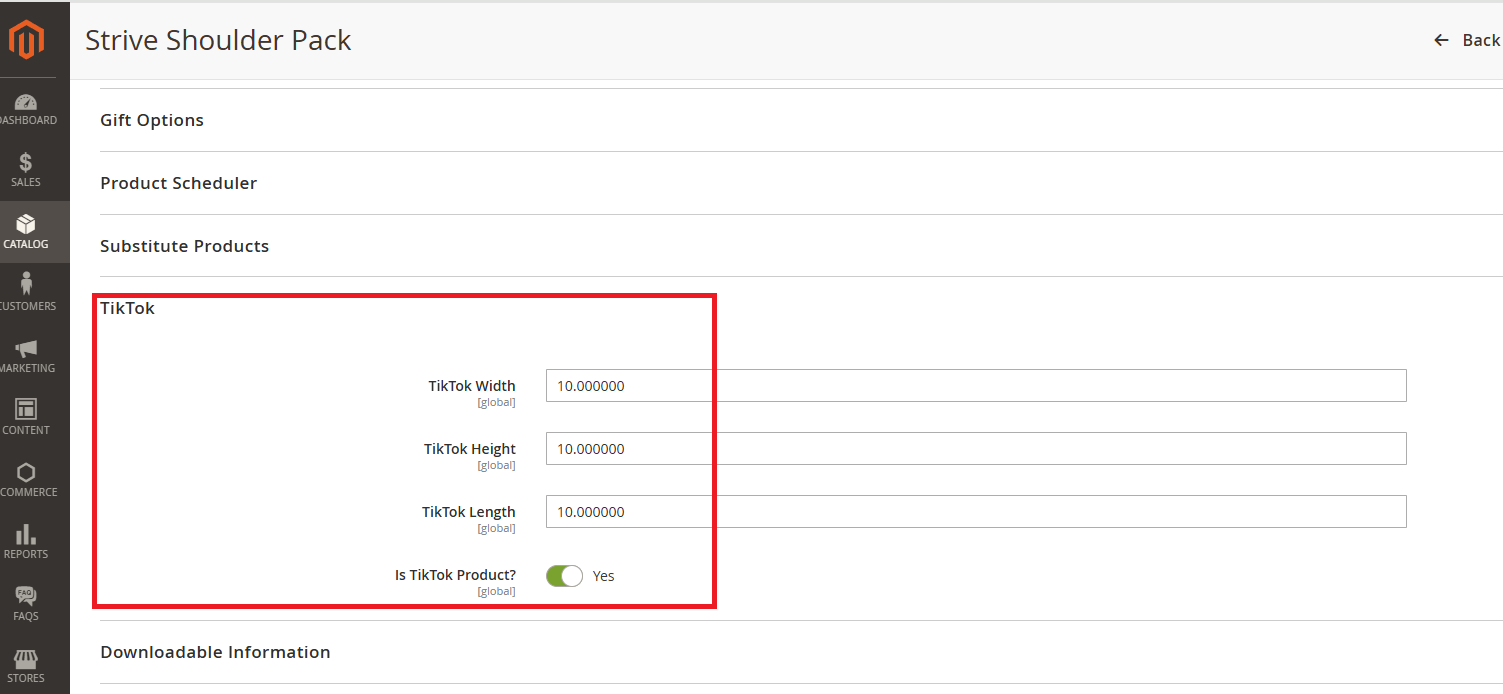
Task: Click the Back arrow button
Action: [1467, 40]
